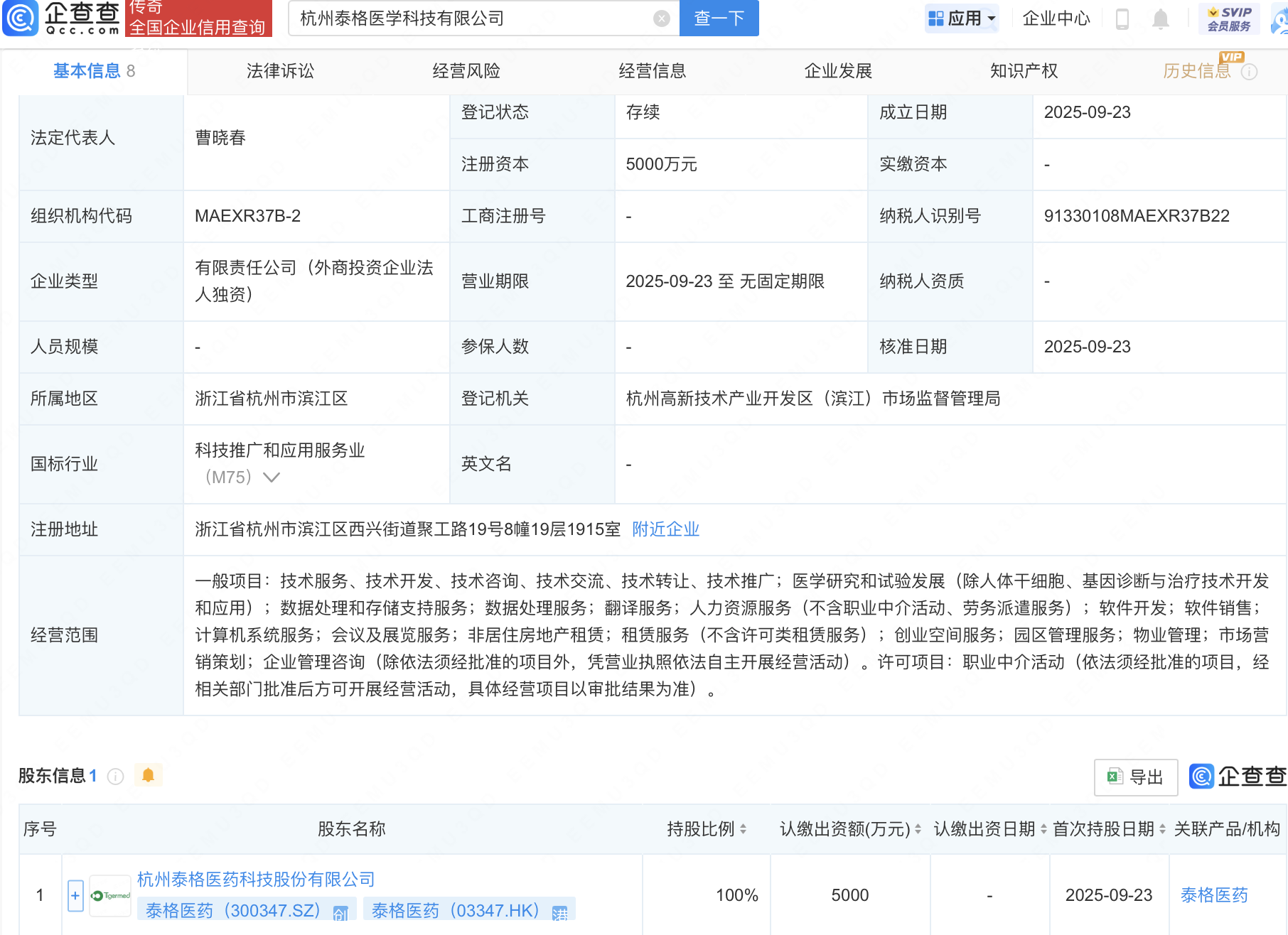This screenshot has width=1288, height=935.
Task: Open SVIP member service badge
Action: click(x=1229, y=18)
